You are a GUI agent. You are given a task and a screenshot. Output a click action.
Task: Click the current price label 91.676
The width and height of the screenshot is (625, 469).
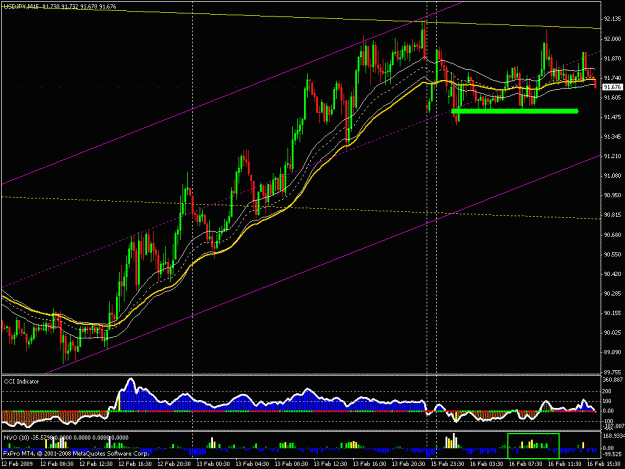pos(612,86)
